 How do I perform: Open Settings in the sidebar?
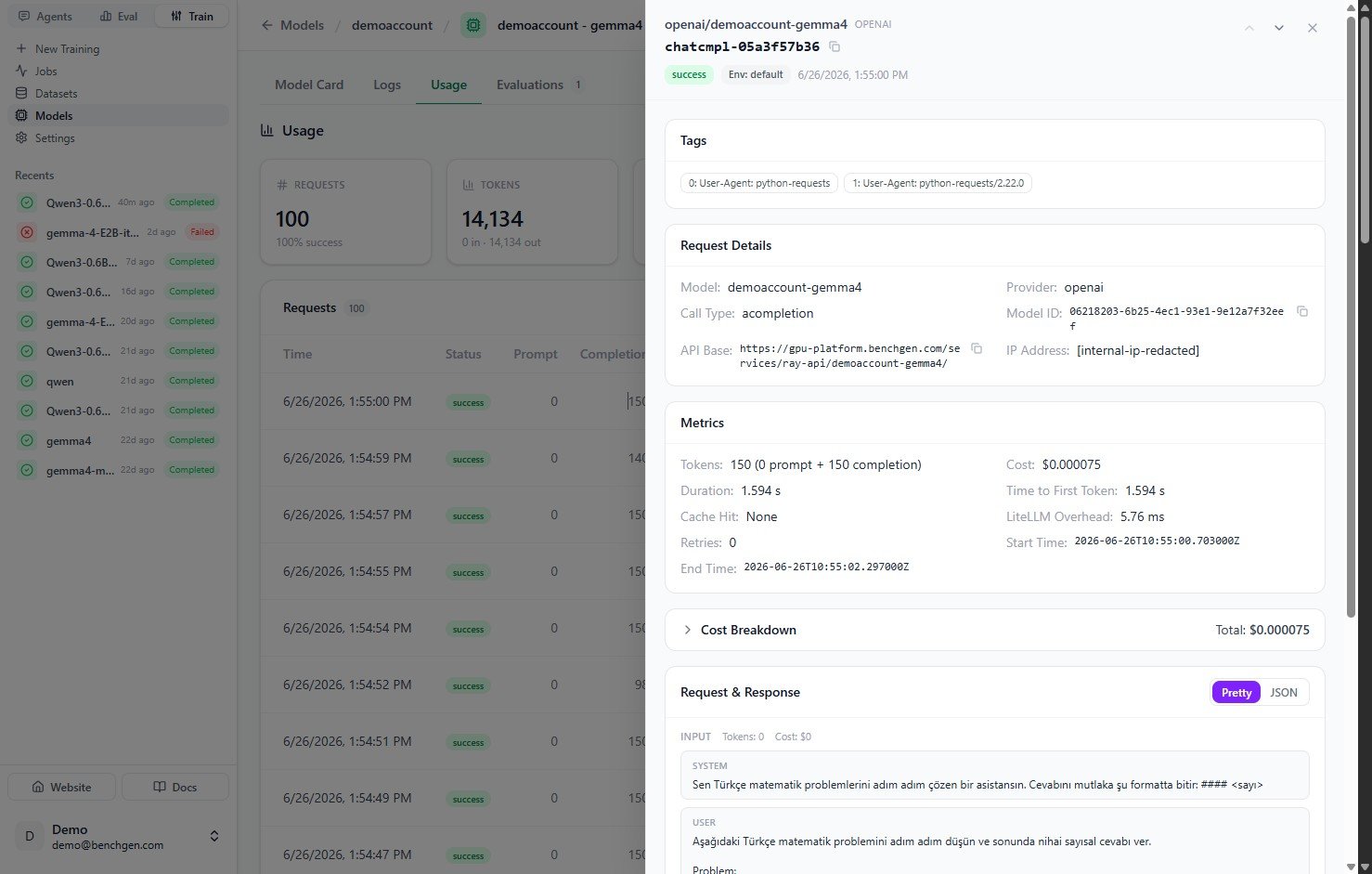pos(118,137)
